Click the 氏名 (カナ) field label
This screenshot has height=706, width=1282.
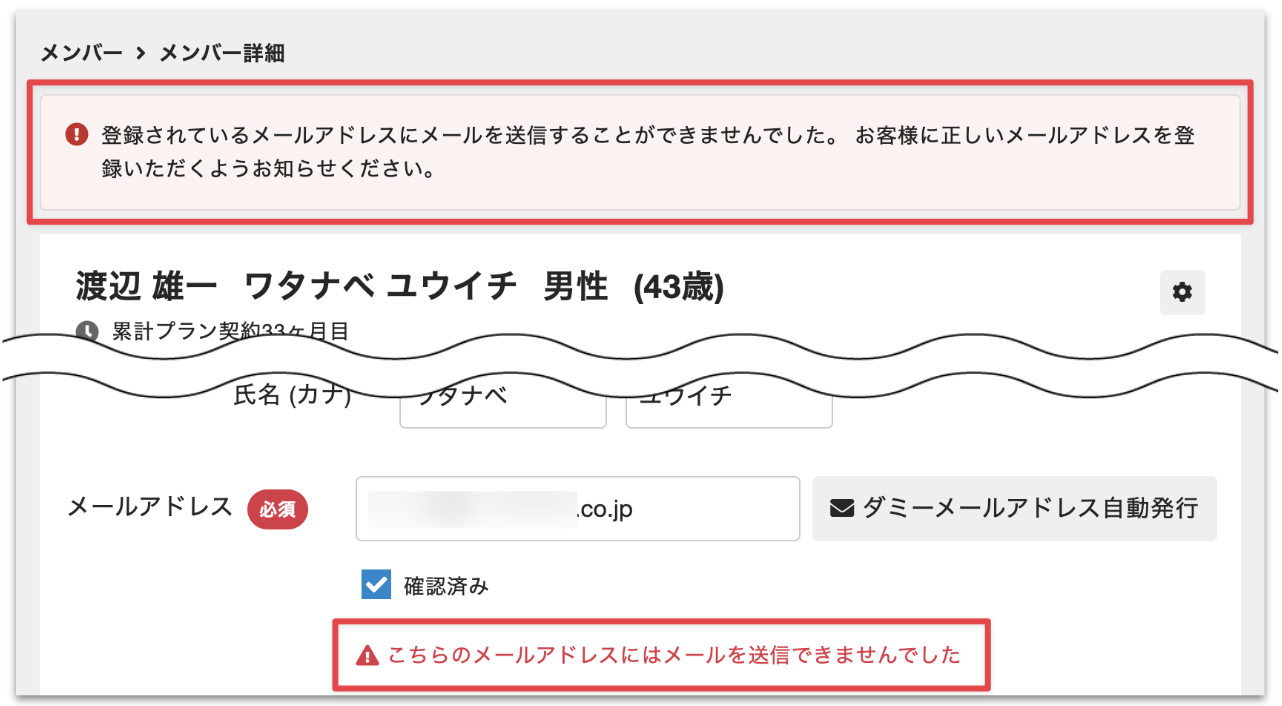(x=291, y=396)
